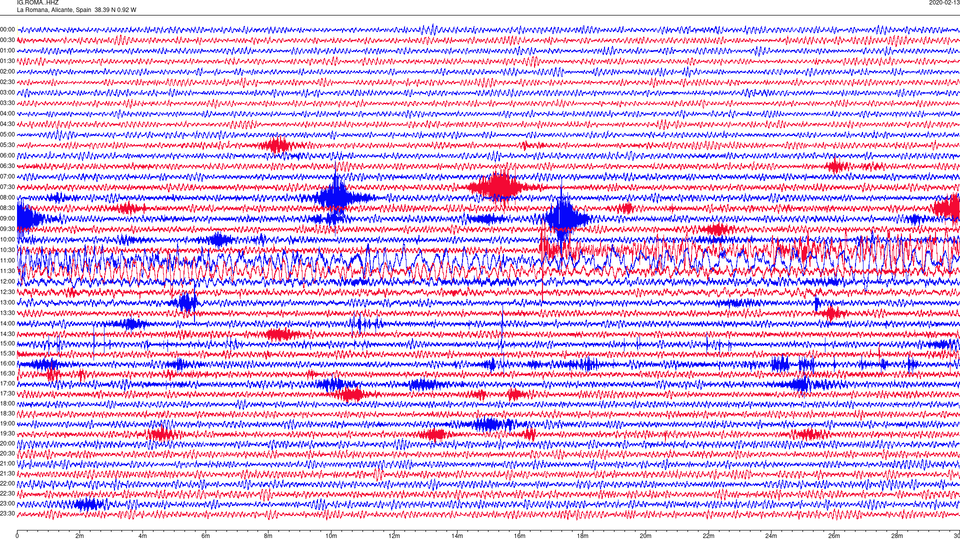Pick the 01:30 row label
Viewport: 960px width, 540px height.
[7, 61]
